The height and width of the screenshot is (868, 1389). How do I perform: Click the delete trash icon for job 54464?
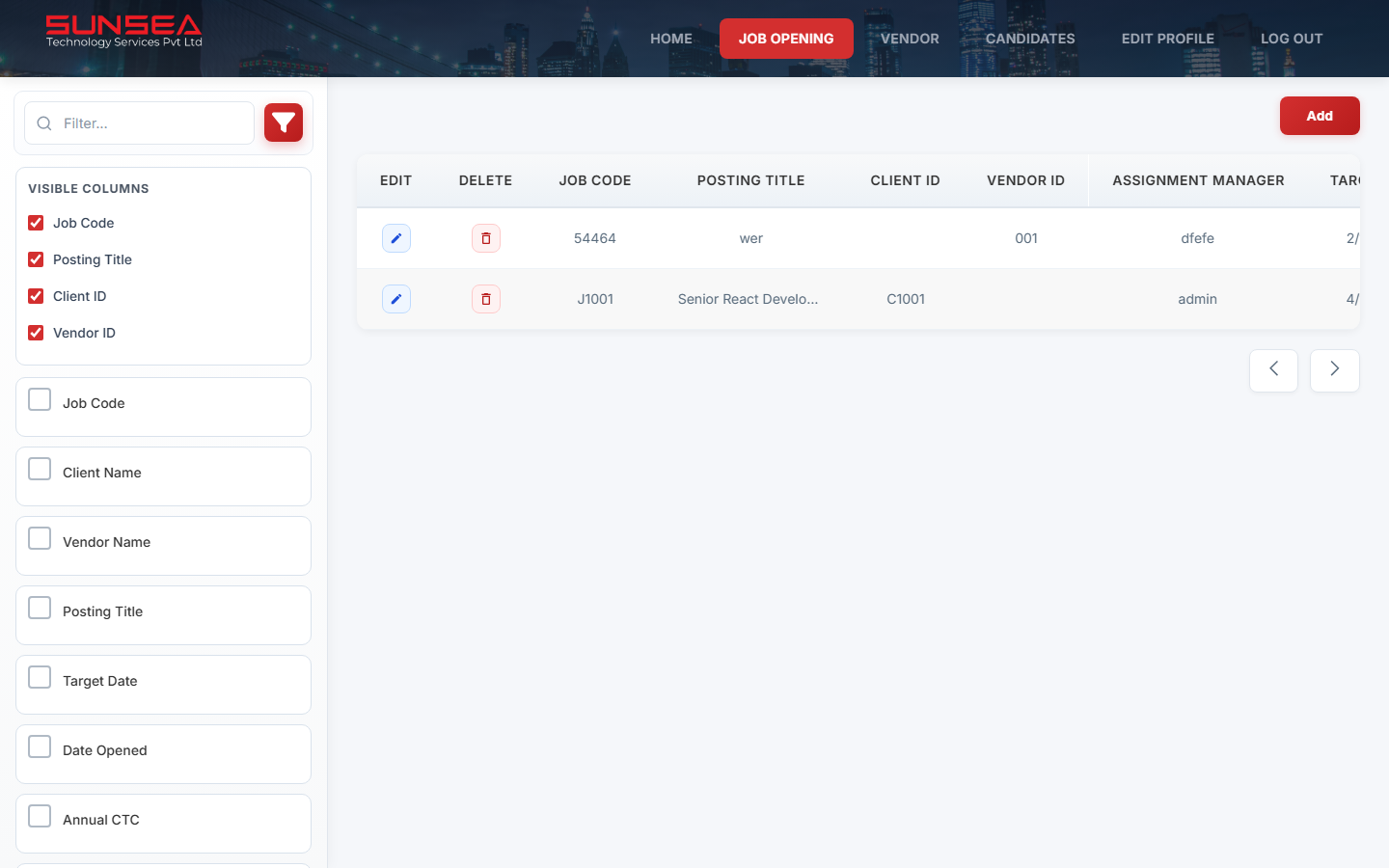(x=485, y=238)
